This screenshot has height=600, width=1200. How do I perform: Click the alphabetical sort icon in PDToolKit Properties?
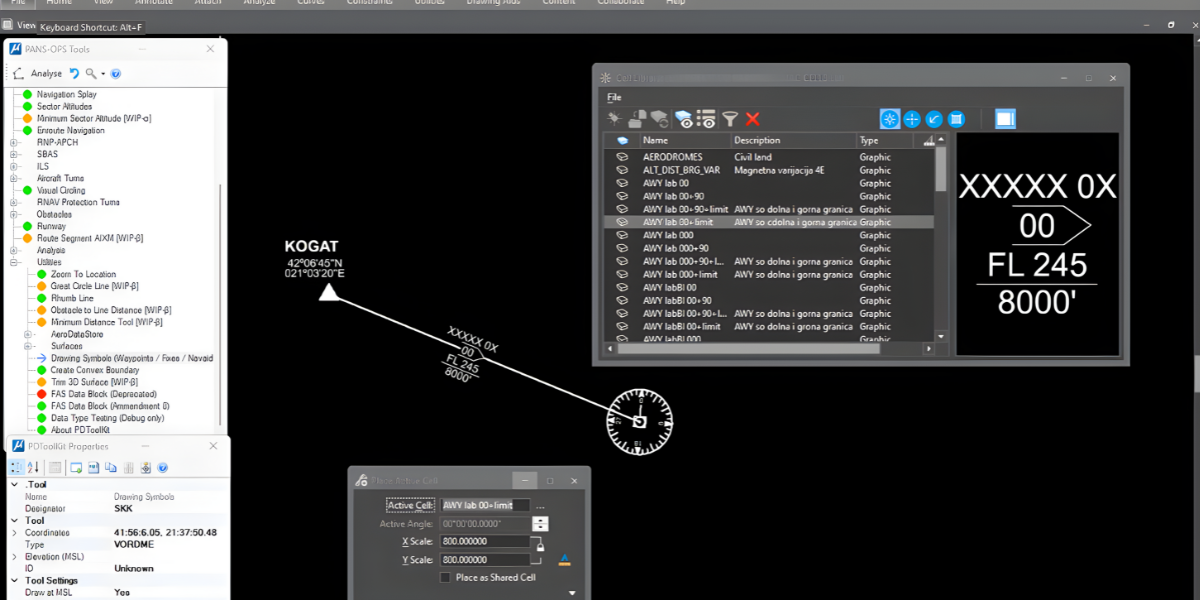pos(32,467)
